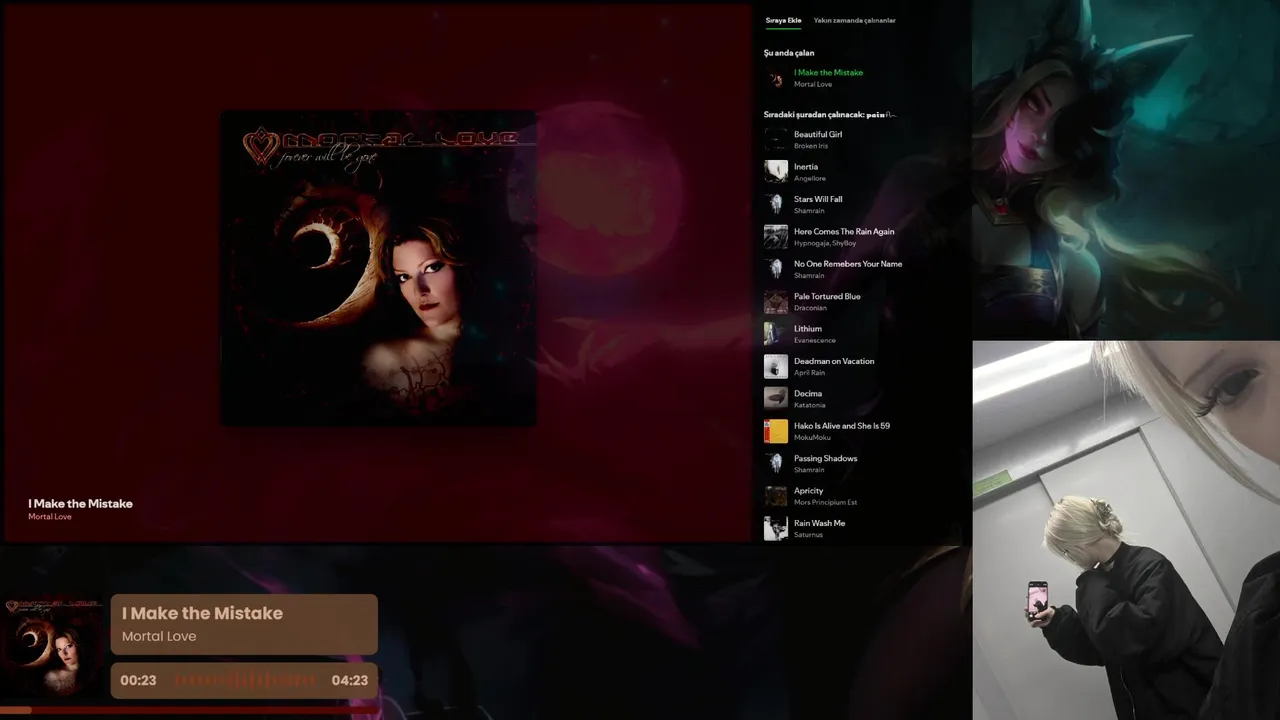Open Saturnus artist link

808,535
